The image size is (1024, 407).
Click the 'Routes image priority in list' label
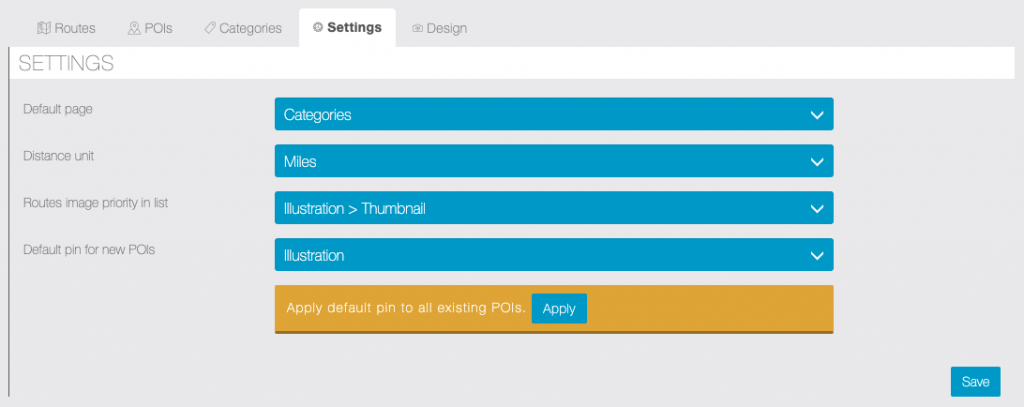(x=95, y=202)
